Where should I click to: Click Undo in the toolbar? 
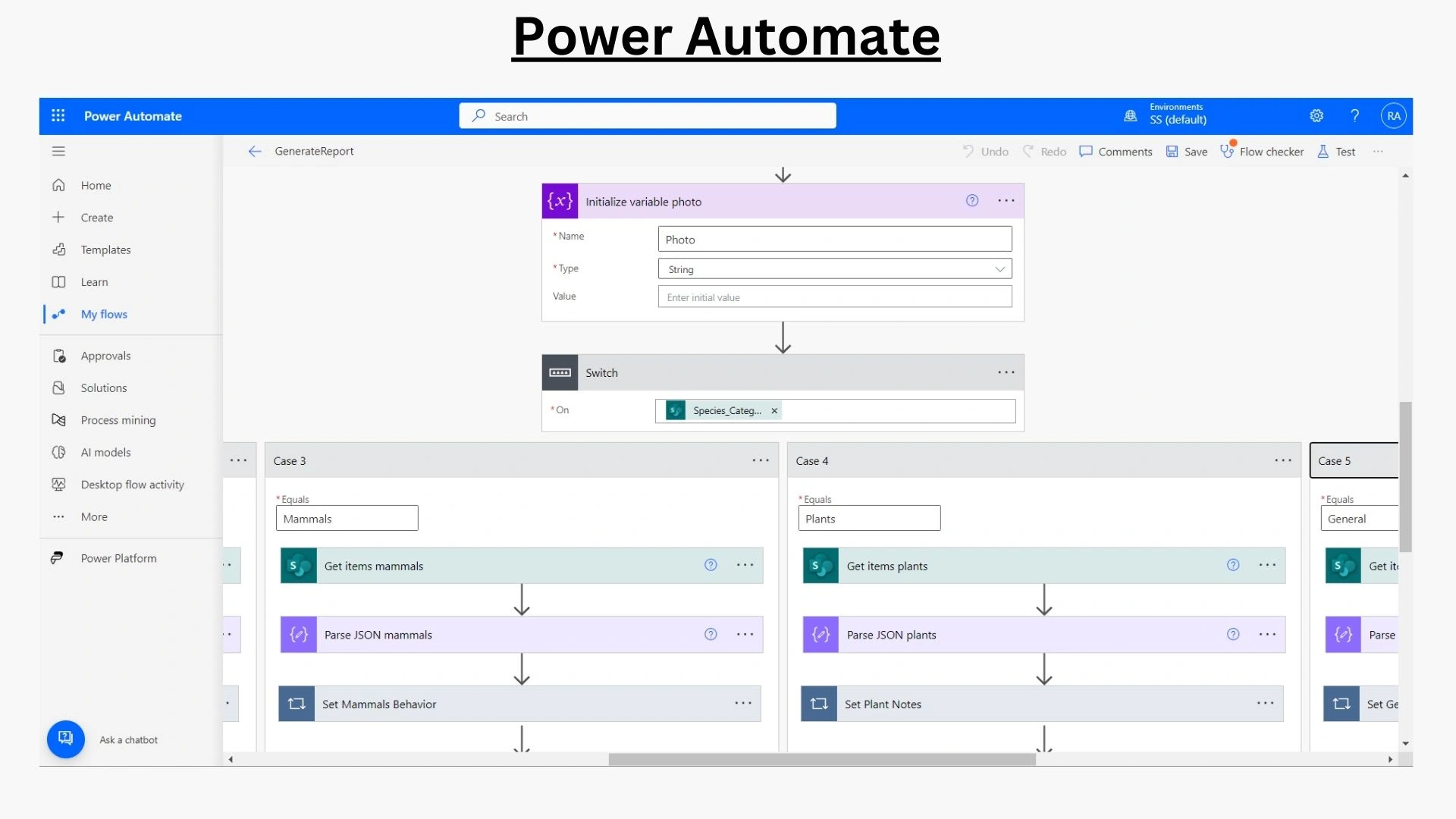tap(985, 152)
